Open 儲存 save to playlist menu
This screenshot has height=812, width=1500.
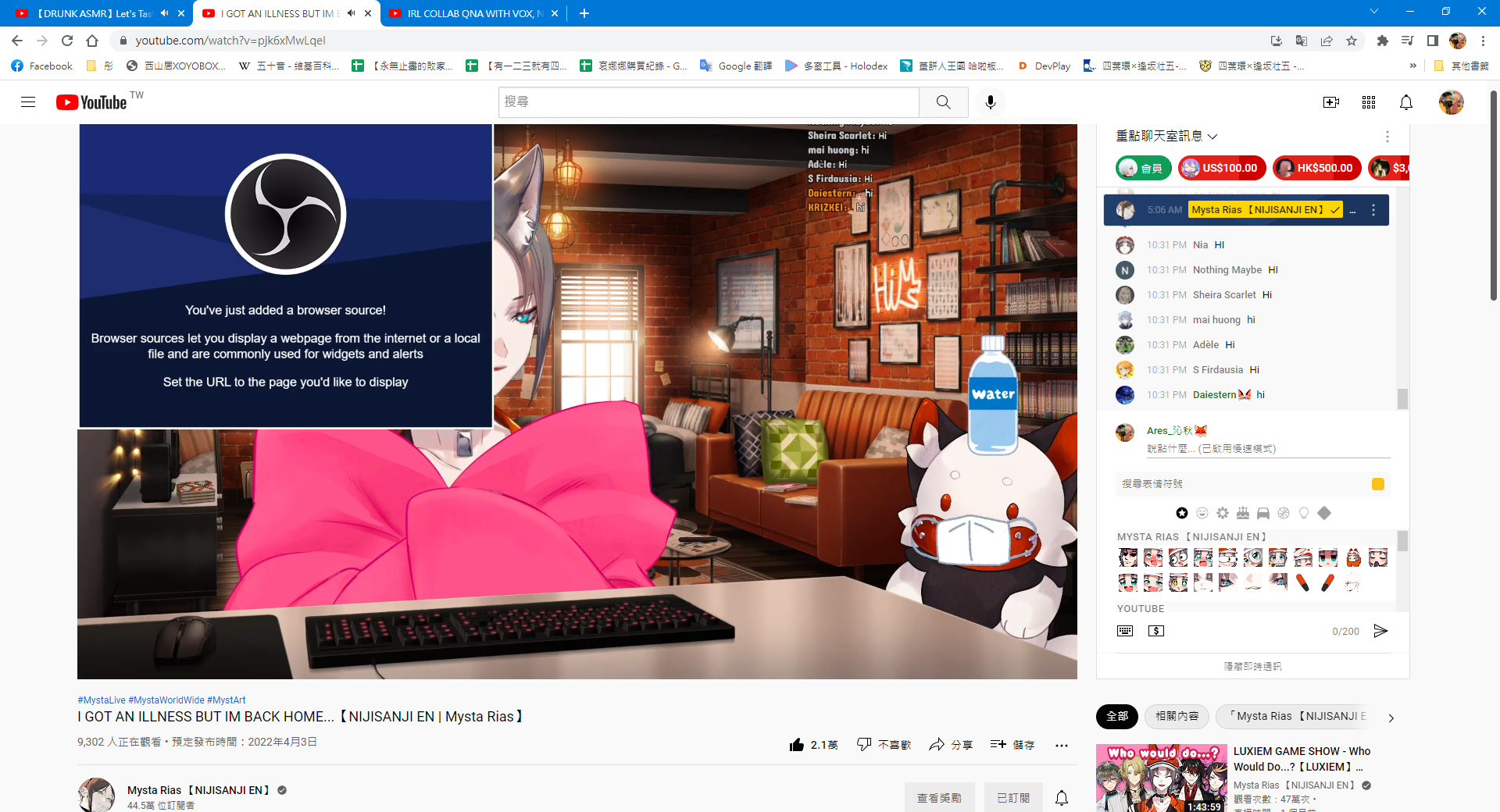click(x=1012, y=745)
